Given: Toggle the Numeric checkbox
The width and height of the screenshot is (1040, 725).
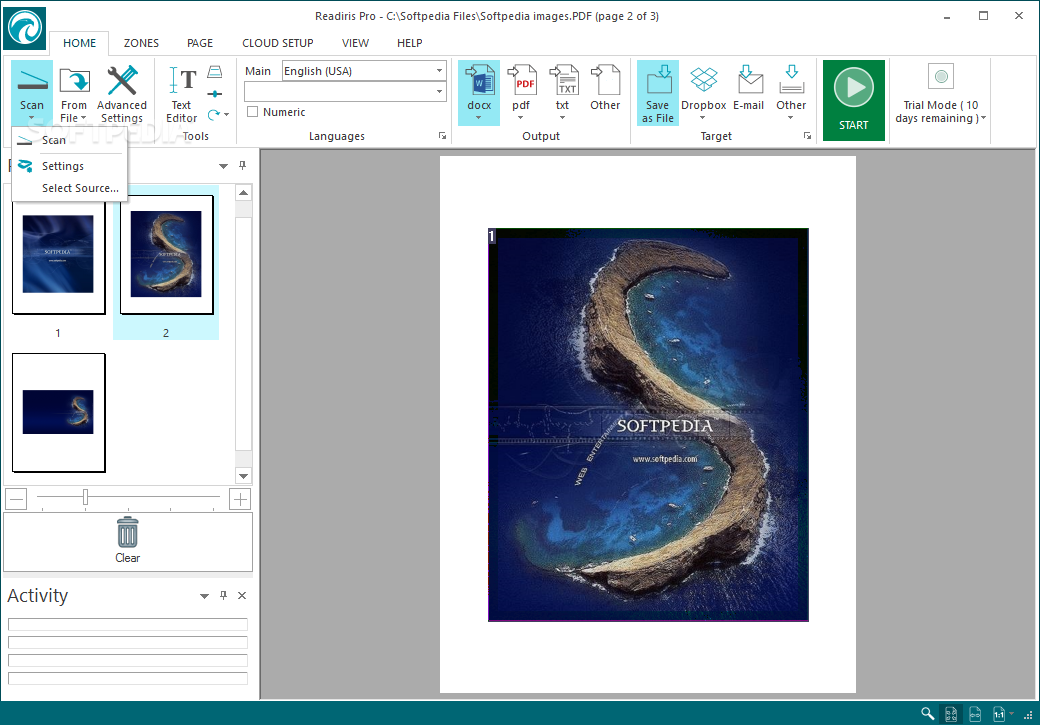Looking at the screenshot, I should (x=253, y=112).
